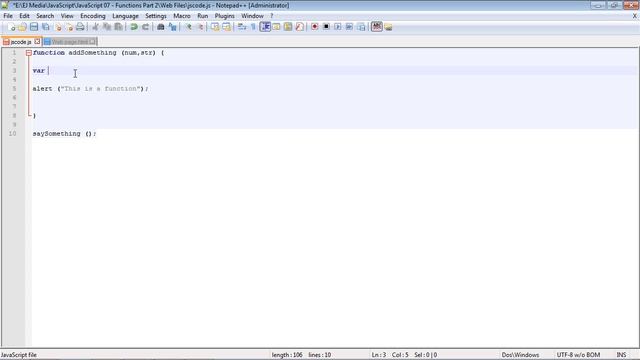The width and height of the screenshot is (640, 360).
Task: Open the Encoding menu
Action: point(93,16)
